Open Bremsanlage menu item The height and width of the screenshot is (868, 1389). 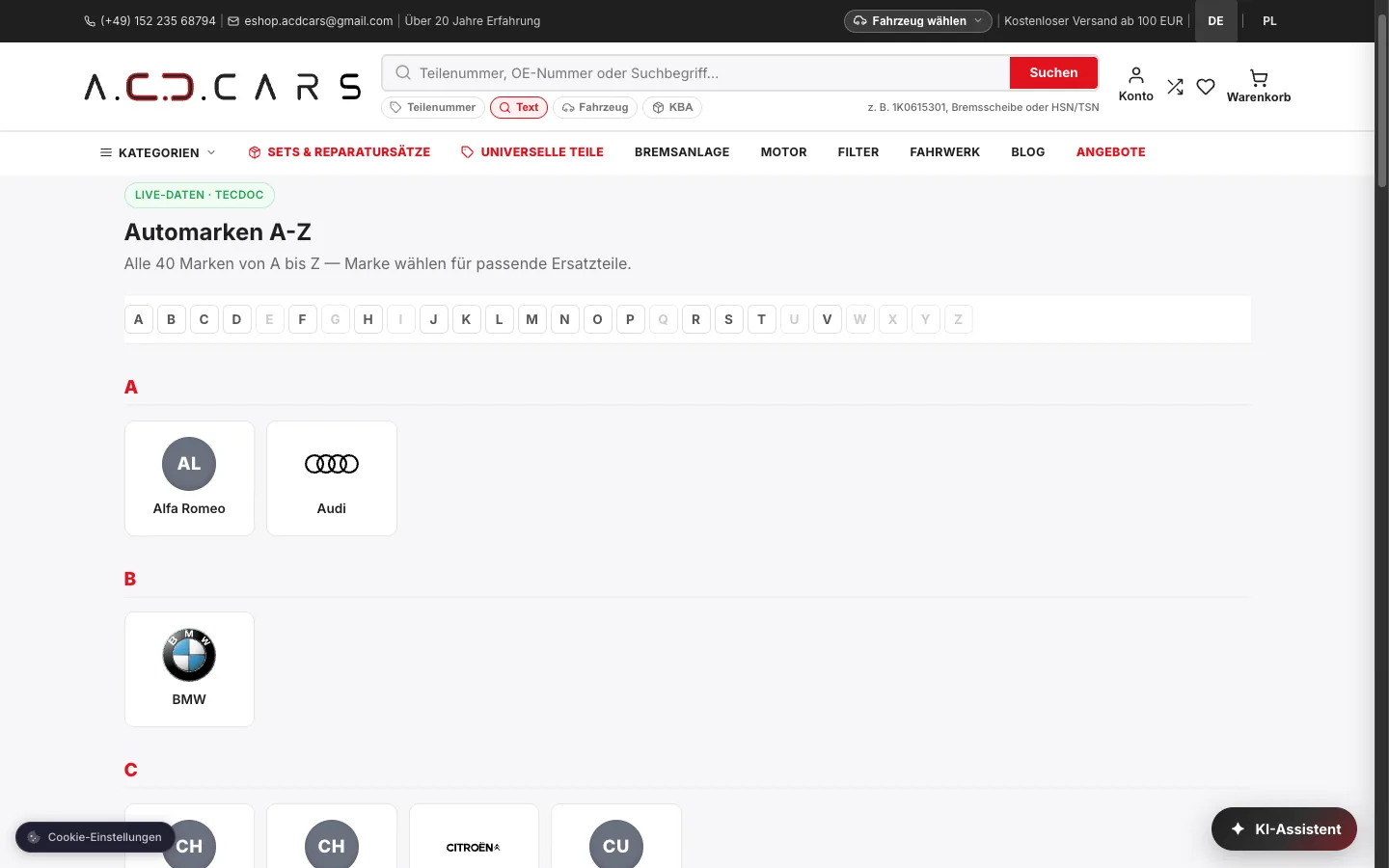point(682,152)
